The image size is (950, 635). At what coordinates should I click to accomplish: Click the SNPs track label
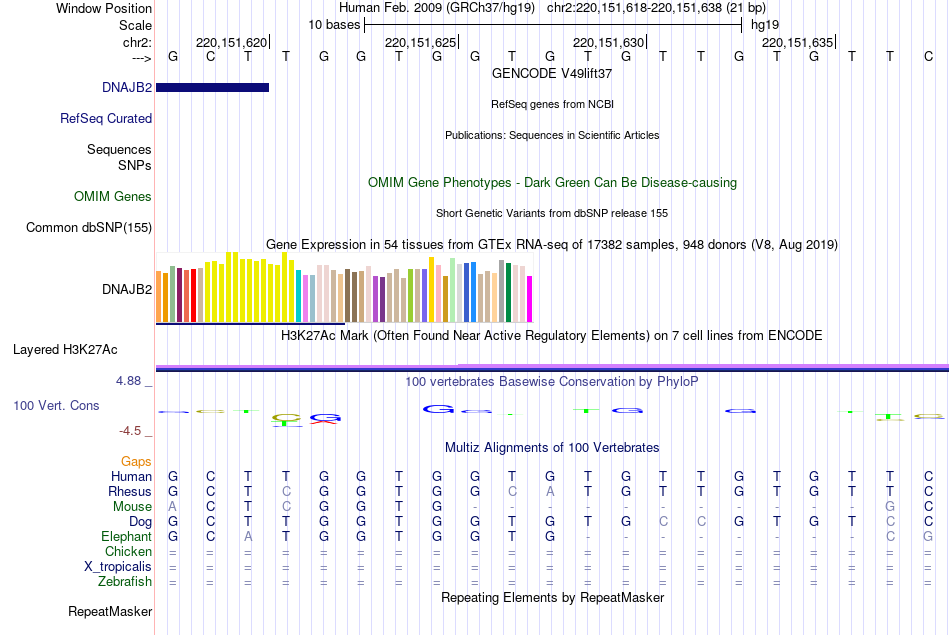(x=135, y=165)
